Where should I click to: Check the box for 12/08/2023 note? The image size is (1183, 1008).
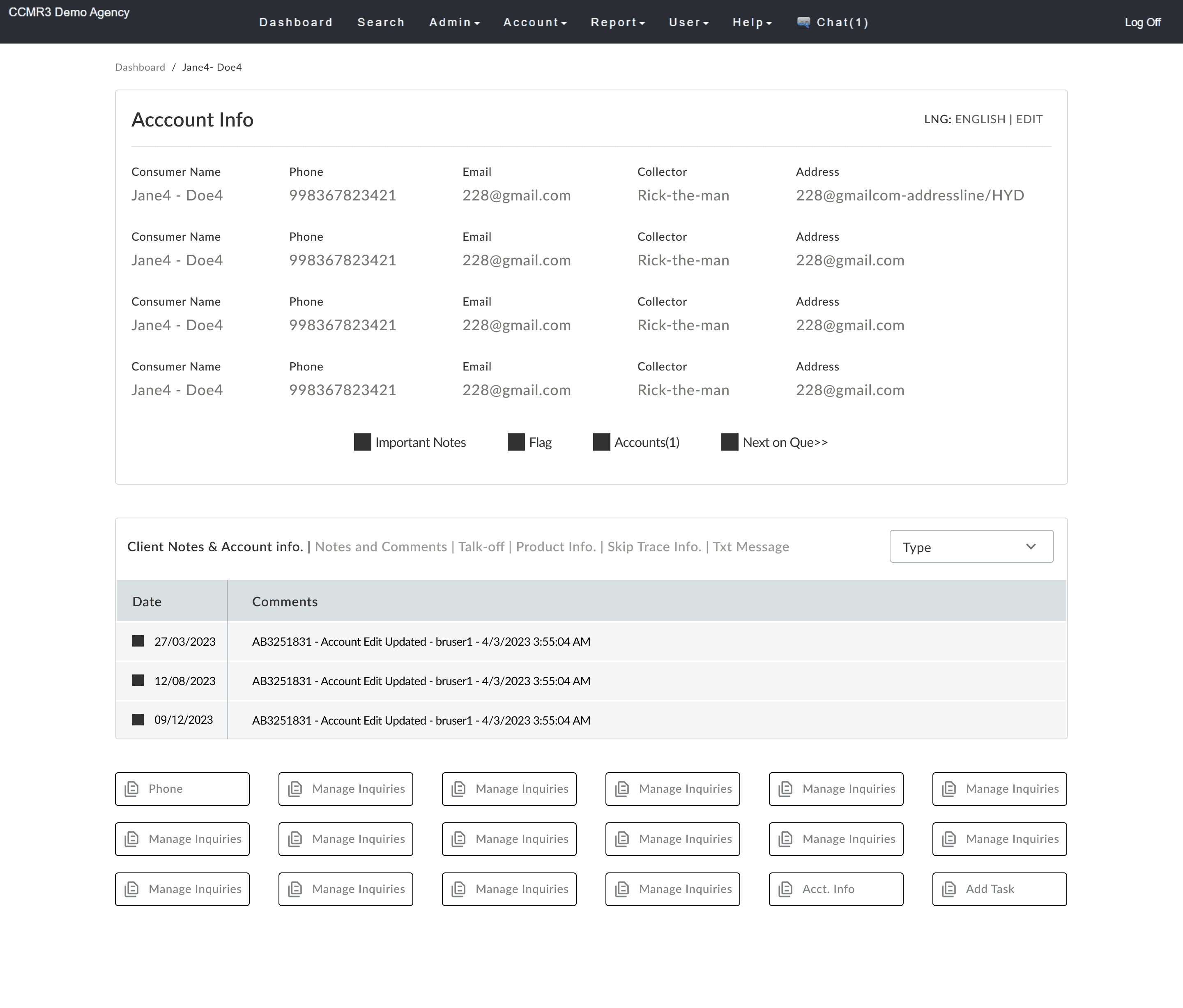click(x=138, y=680)
